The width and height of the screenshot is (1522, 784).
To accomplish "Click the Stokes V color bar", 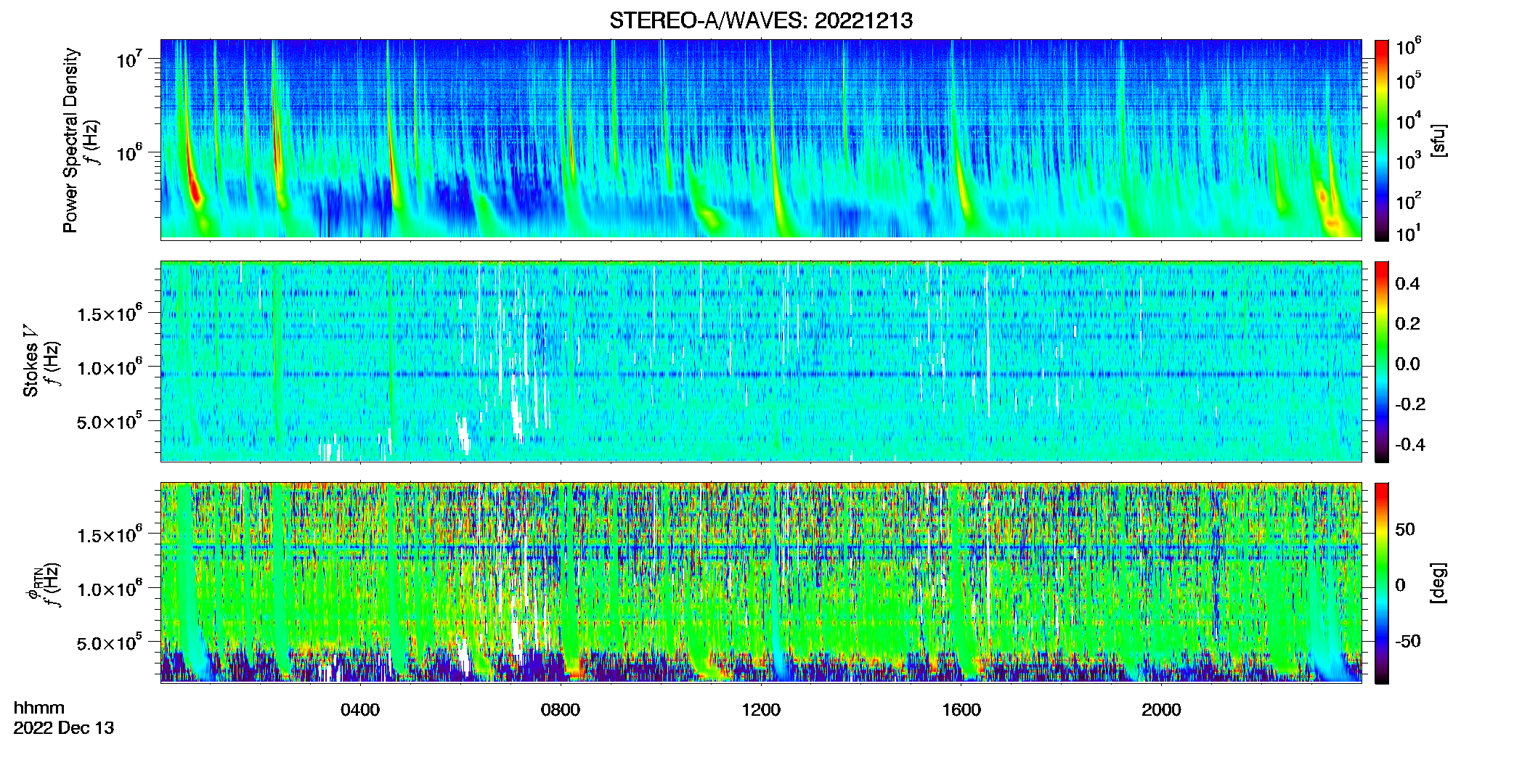I will coord(1382,362).
